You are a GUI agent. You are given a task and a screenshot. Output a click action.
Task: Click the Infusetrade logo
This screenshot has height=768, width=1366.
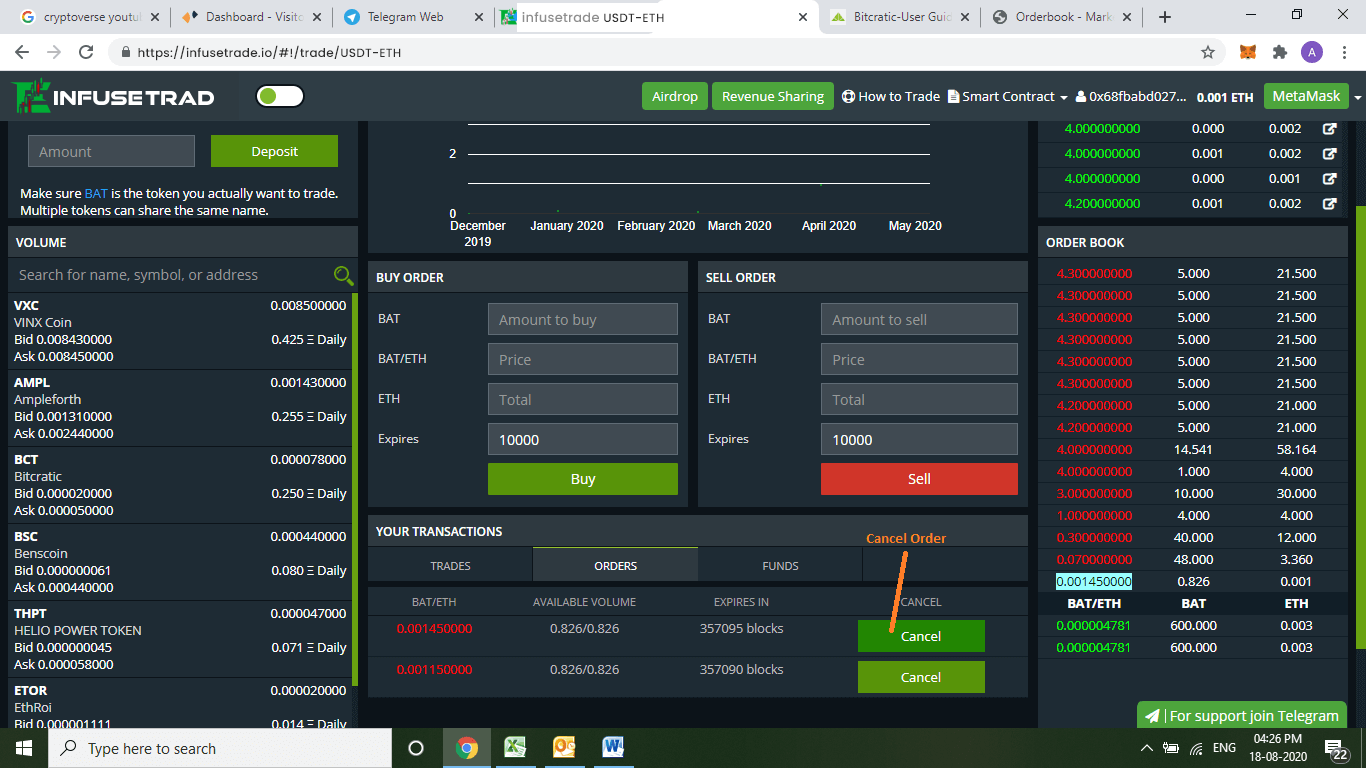115,96
